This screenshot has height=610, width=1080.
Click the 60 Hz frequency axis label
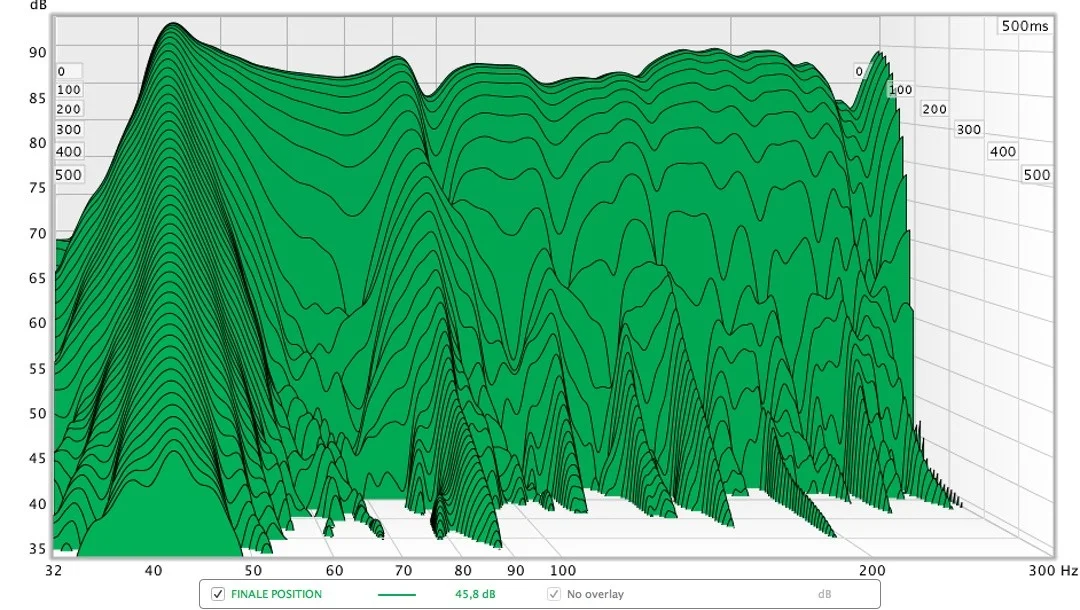point(335,570)
